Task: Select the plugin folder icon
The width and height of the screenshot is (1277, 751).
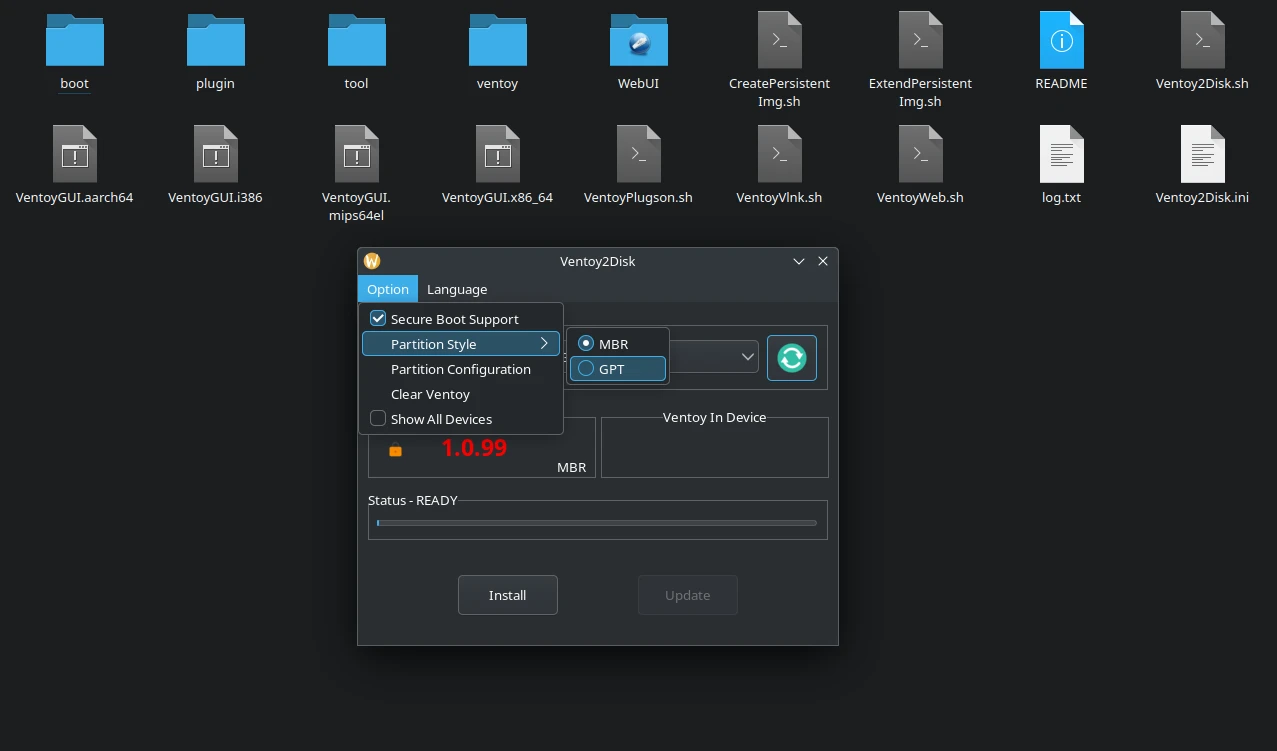Action: [x=216, y=40]
